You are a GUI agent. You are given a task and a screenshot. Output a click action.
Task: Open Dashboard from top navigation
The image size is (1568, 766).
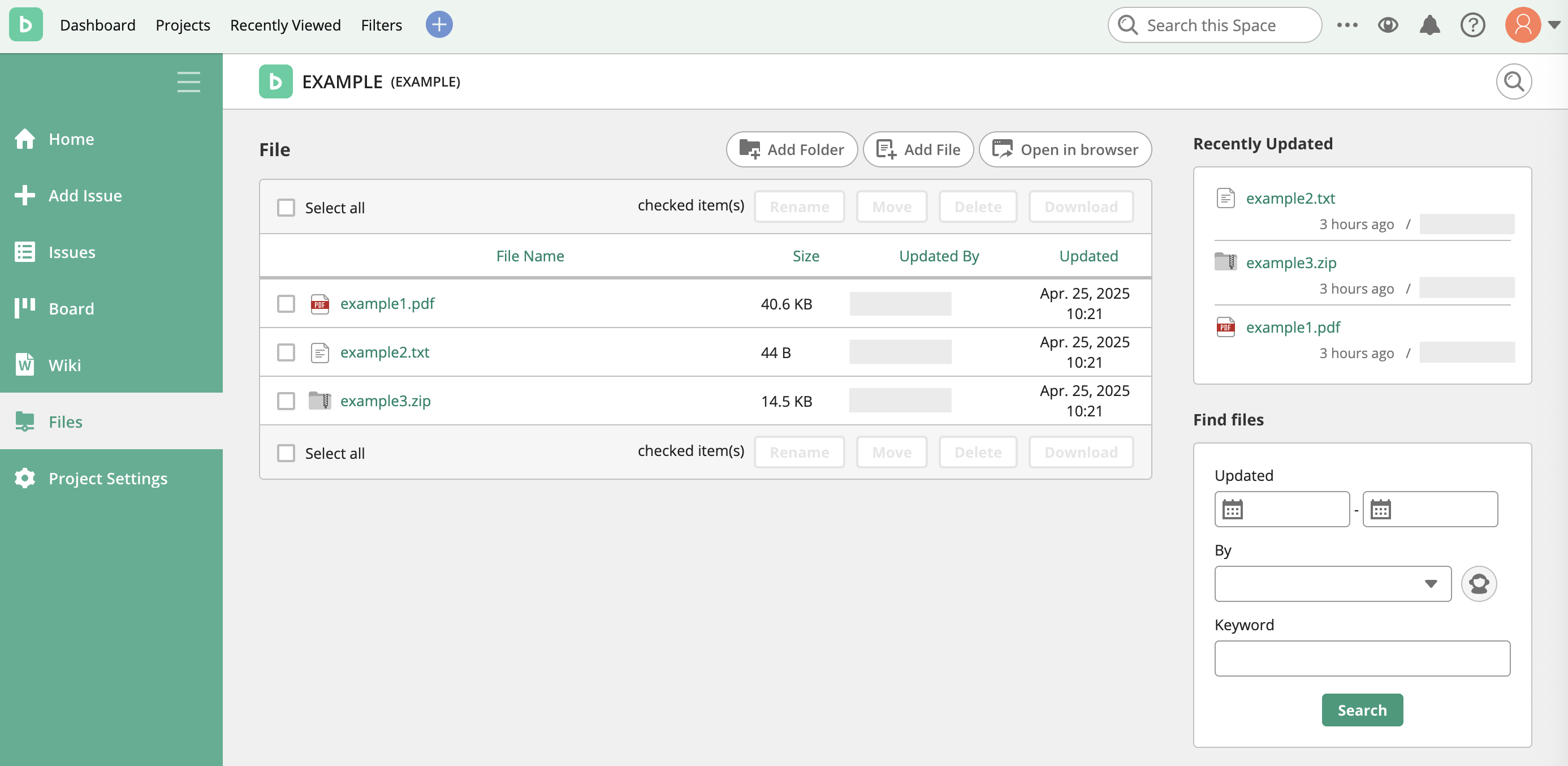coord(97,25)
